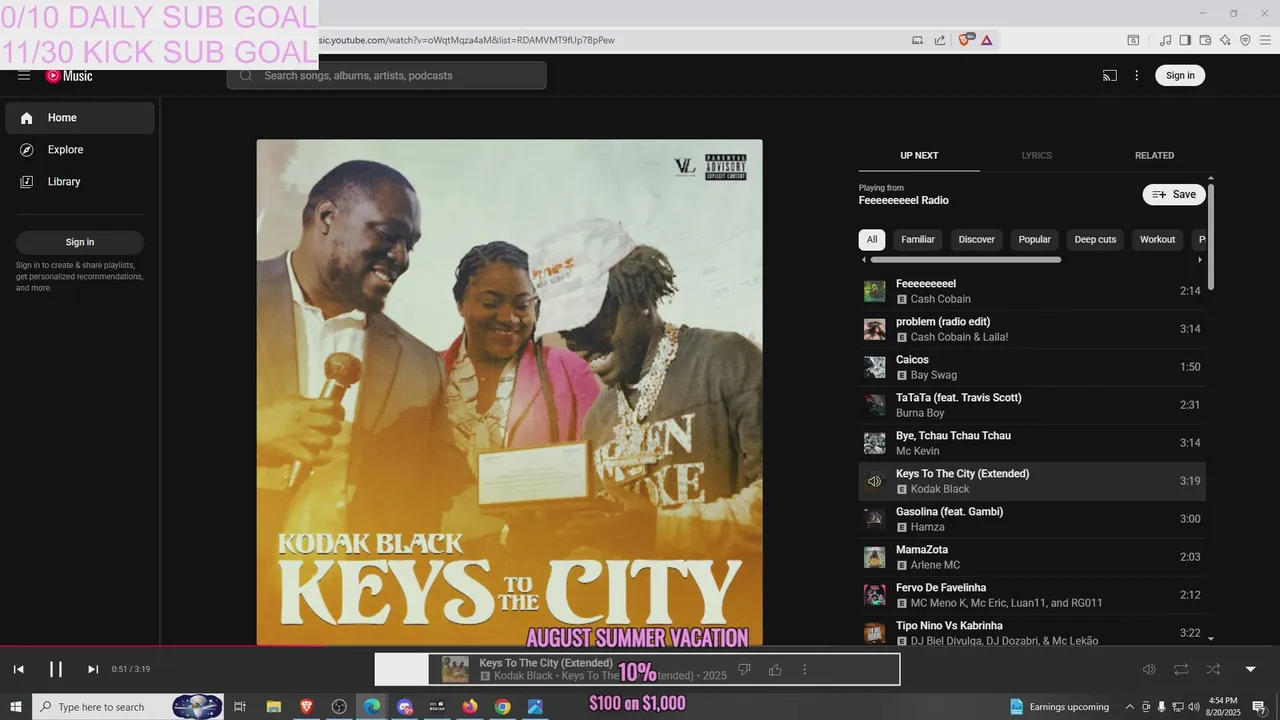The width and height of the screenshot is (1280, 720).
Task: Open Burna Boy artist link
Action: pyautogui.click(x=920, y=413)
